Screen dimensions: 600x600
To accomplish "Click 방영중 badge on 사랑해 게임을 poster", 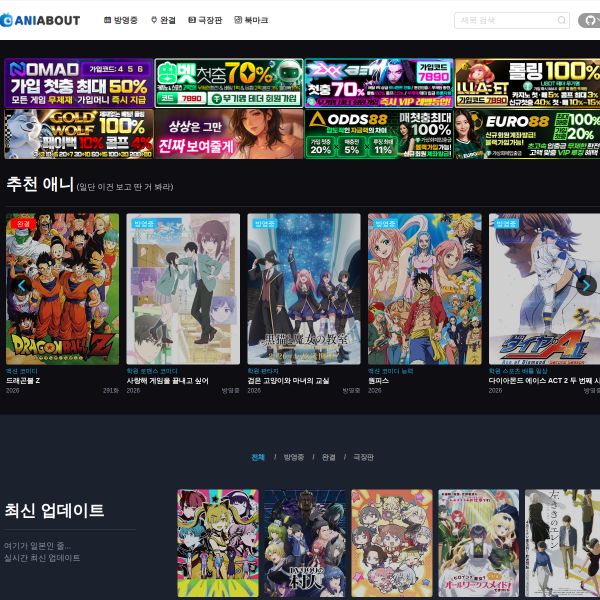I will pyautogui.click(x=144, y=223).
